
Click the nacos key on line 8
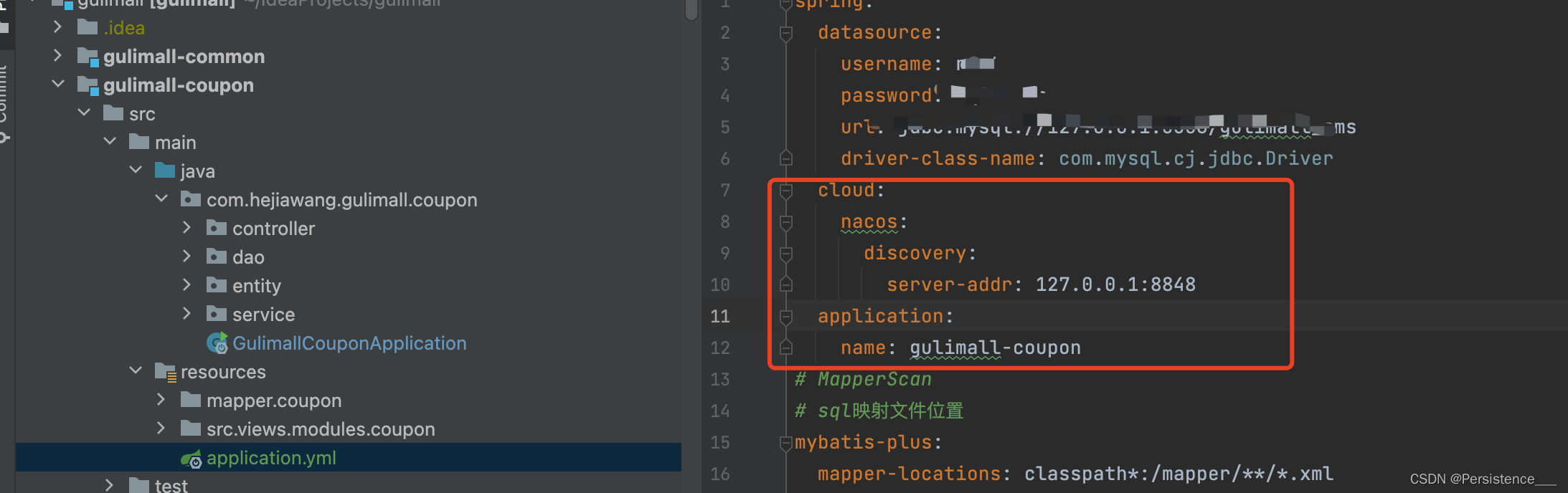point(869,222)
